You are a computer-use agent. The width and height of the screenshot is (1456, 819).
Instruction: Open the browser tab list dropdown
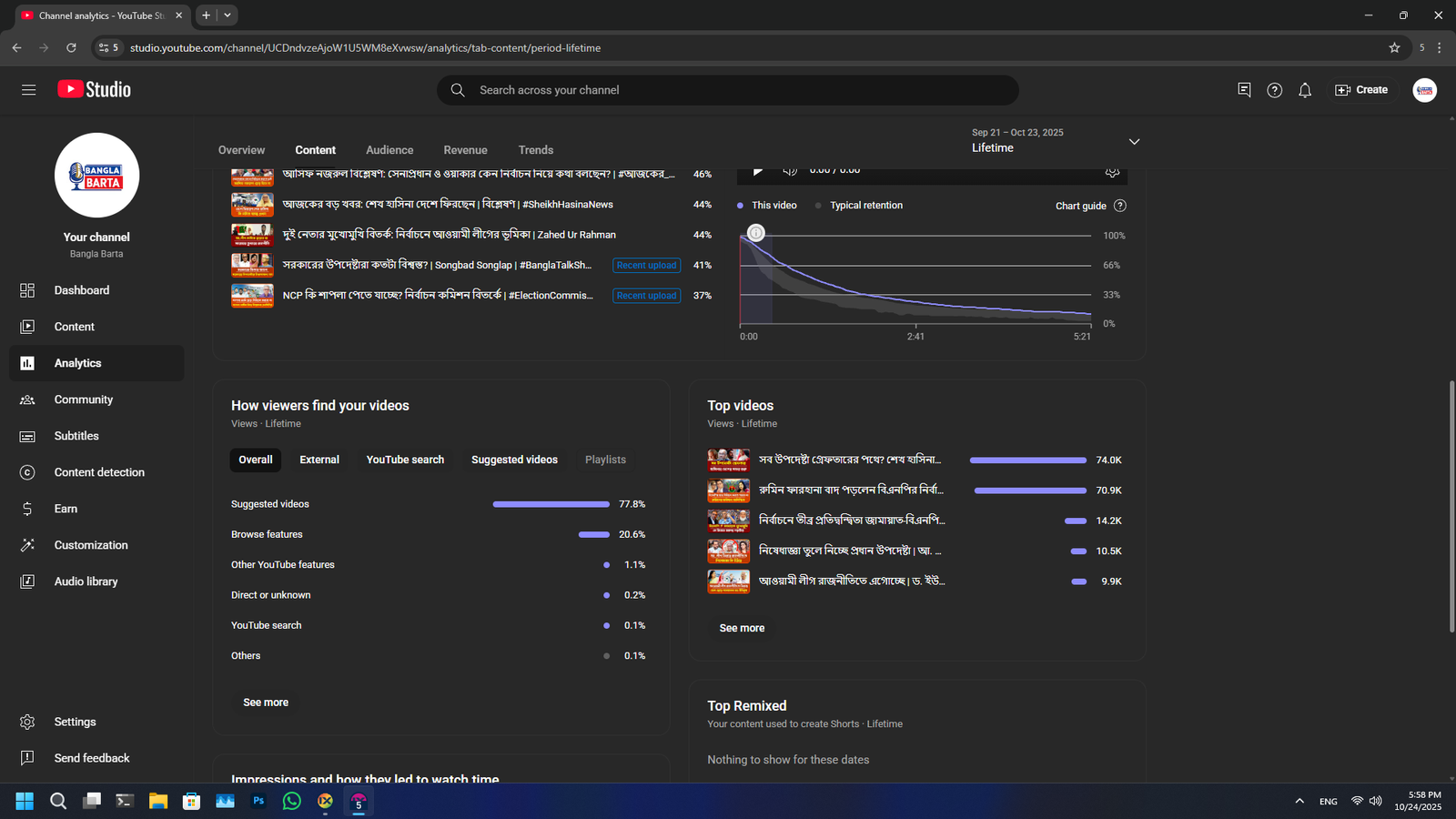[x=227, y=15]
